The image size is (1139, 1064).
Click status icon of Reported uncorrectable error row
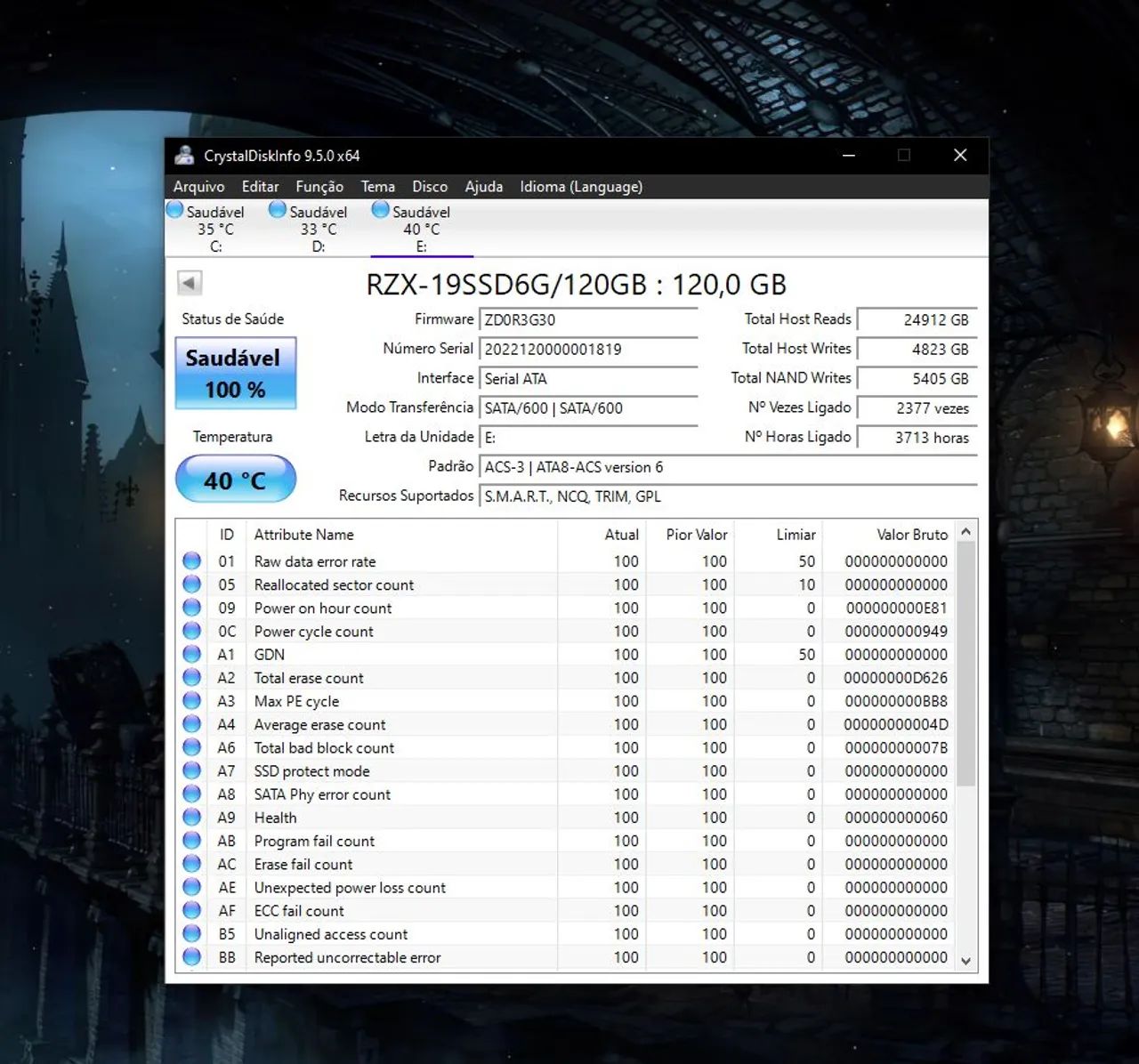(191, 956)
